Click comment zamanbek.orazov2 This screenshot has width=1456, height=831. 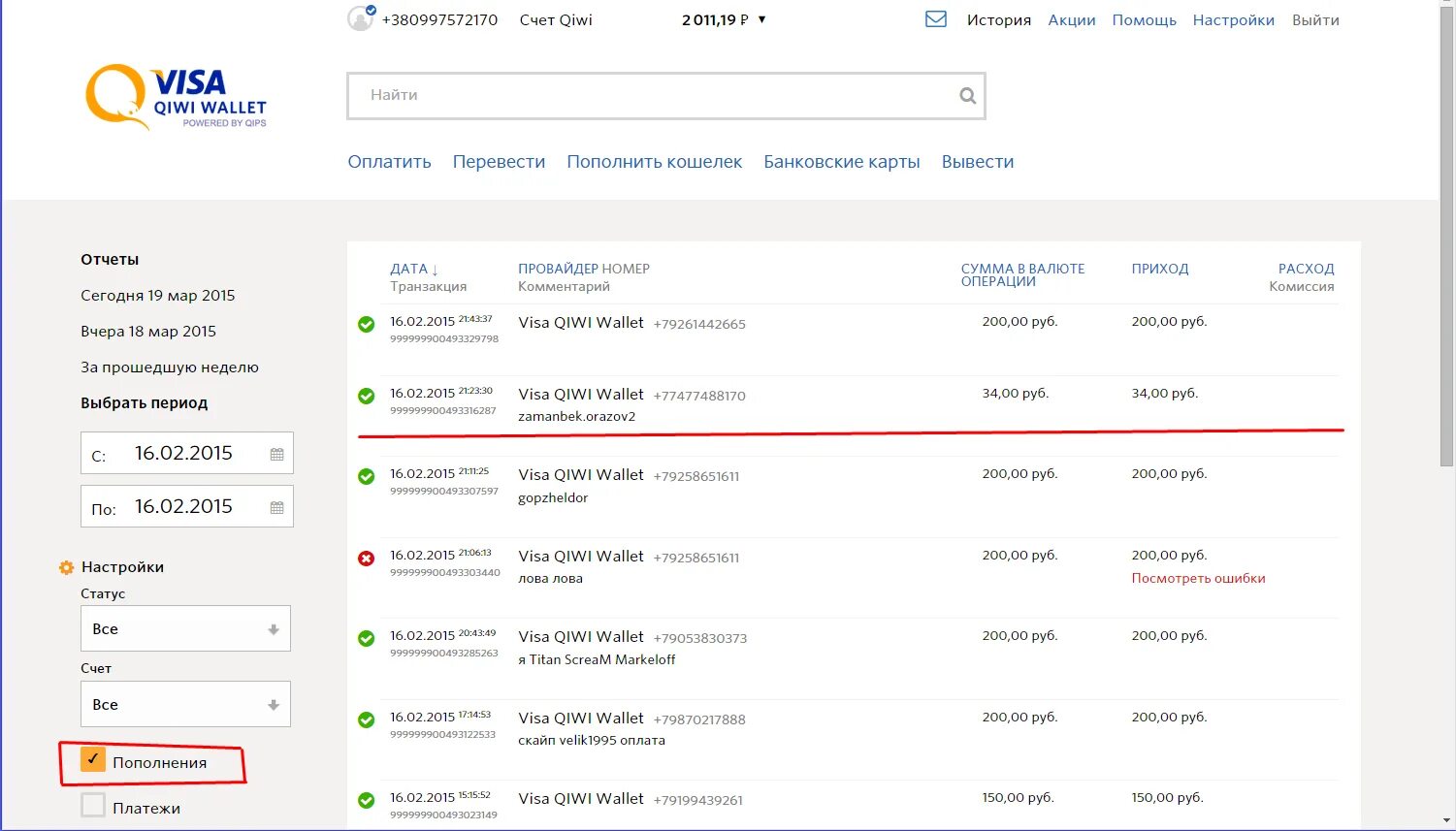[577, 417]
